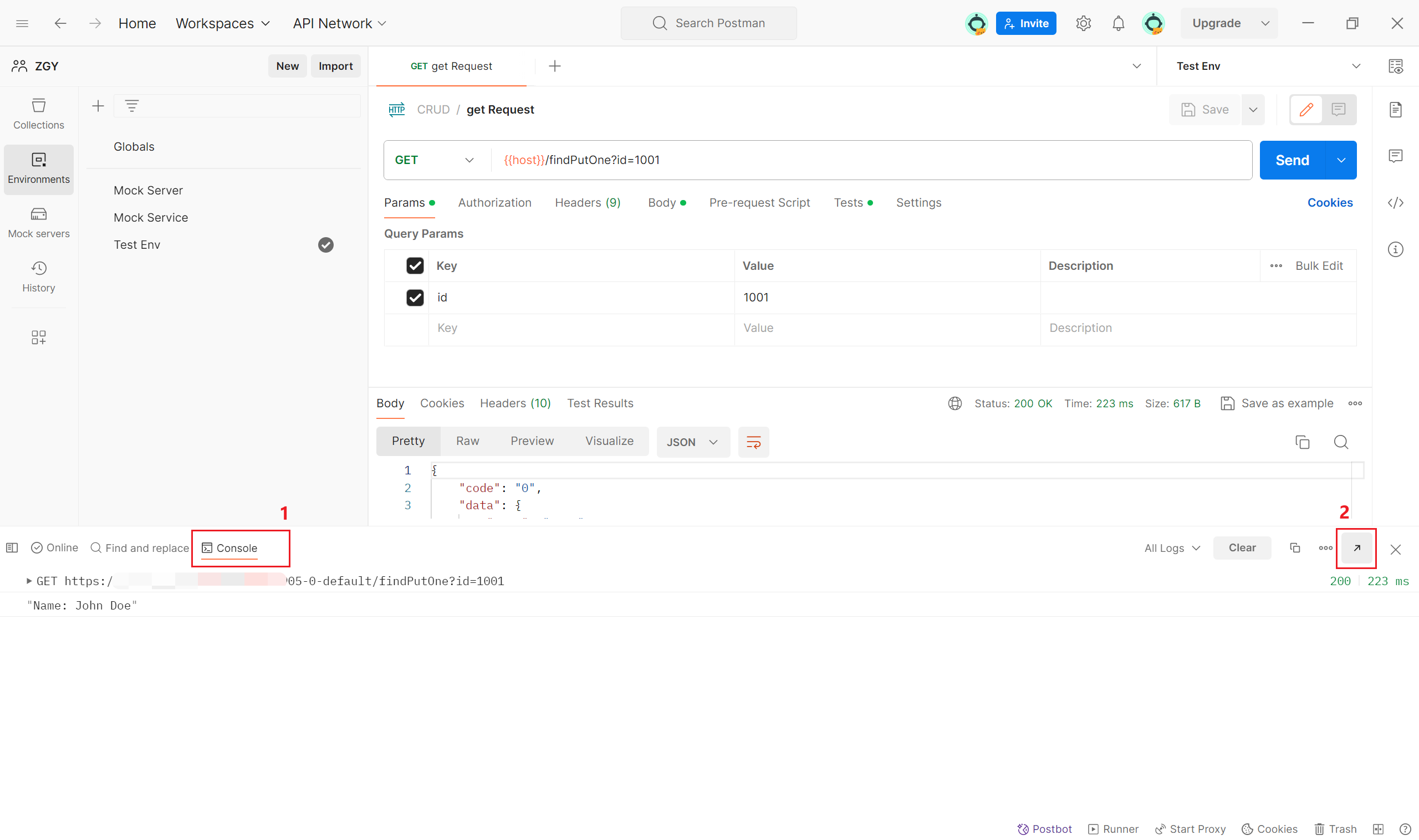This screenshot has height=840, width=1419.
Task: Click the Import button
Action: pyautogui.click(x=335, y=66)
